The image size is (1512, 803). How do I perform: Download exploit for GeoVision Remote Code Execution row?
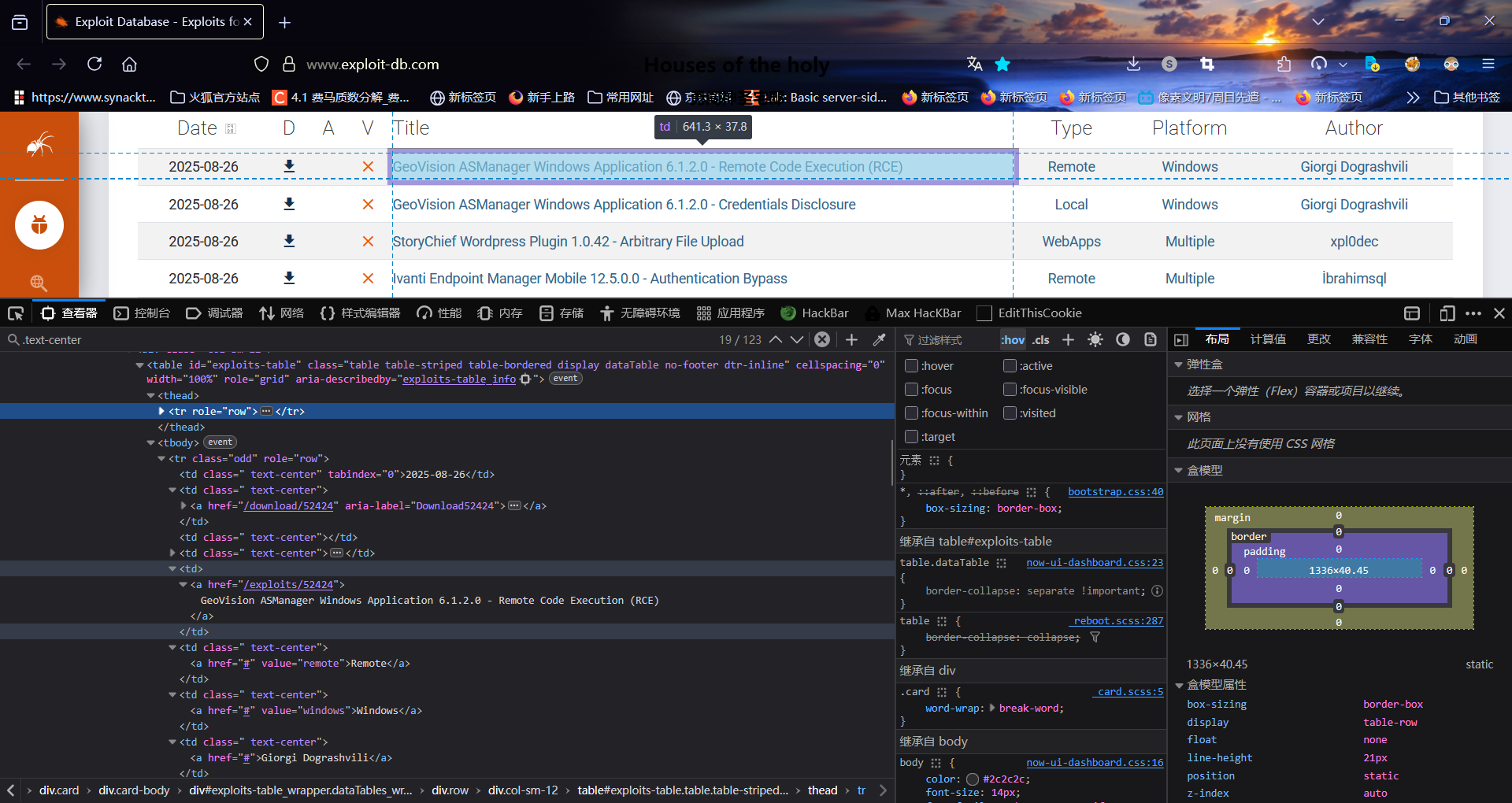[x=289, y=166]
